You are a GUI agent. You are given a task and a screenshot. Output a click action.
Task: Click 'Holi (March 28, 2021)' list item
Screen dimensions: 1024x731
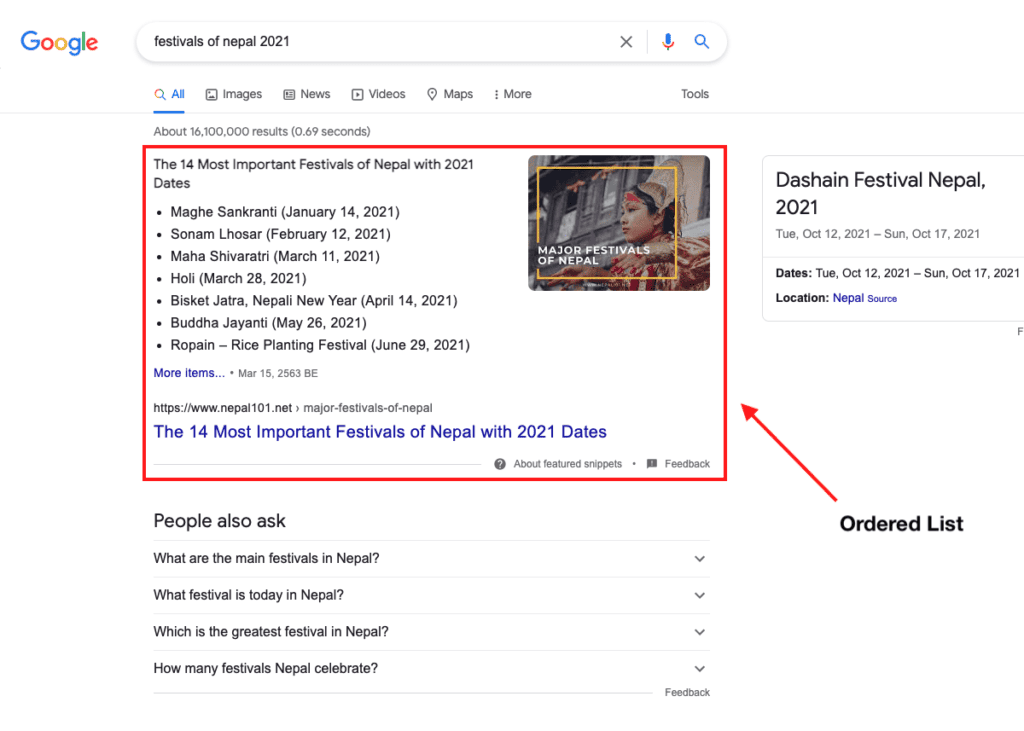[x=238, y=278]
